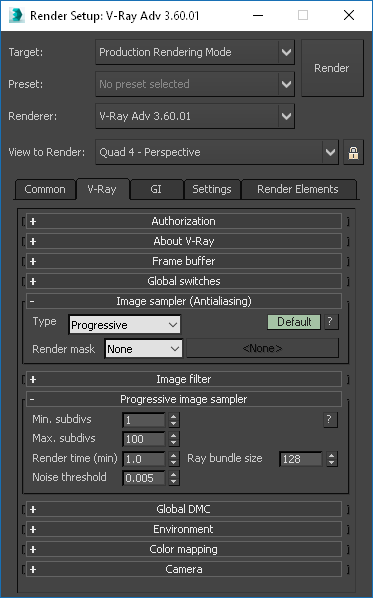
Task: Click the Render time spinner arrows
Action: tap(174, 459)
